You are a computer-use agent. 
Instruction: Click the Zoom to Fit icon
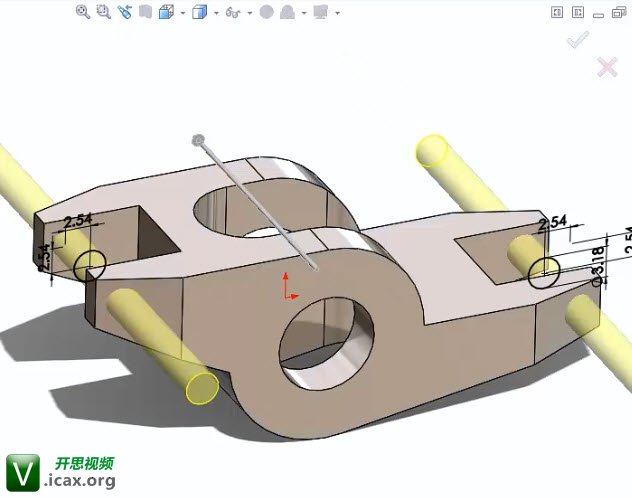(x=83, y=12)
